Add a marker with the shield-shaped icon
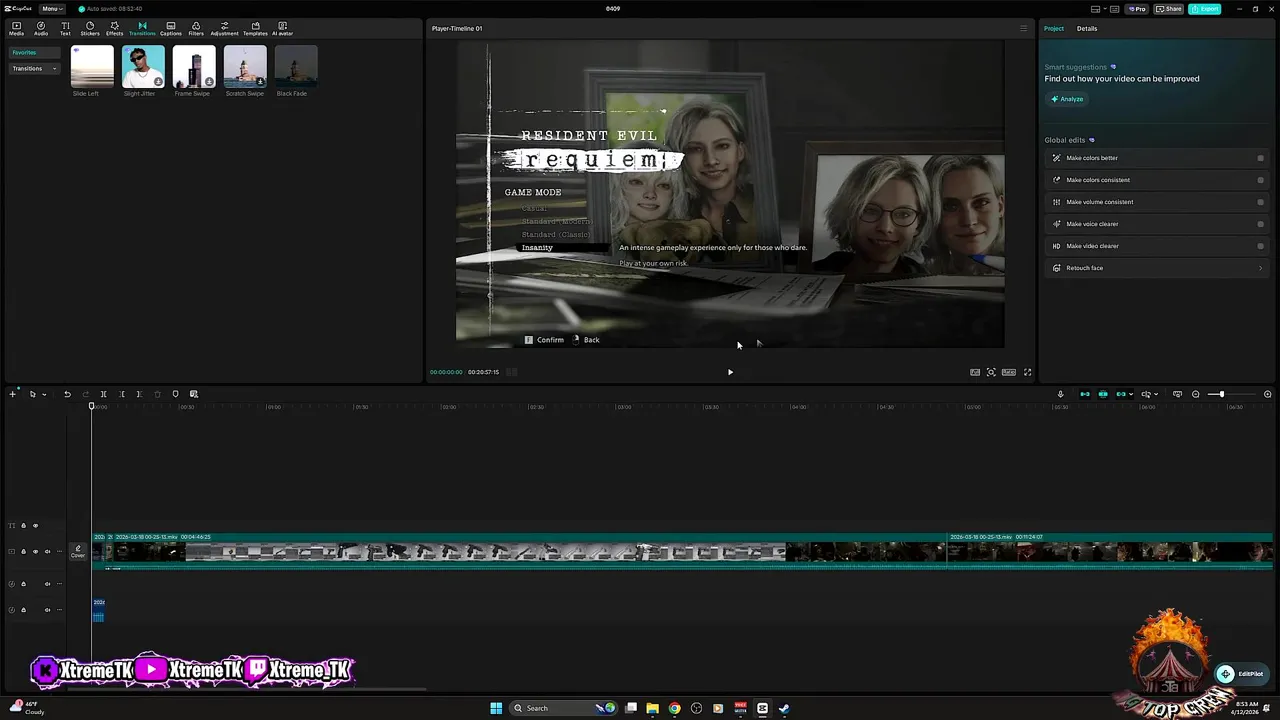This screenshot has width=1280, height=720. click(x=175, y=394)
